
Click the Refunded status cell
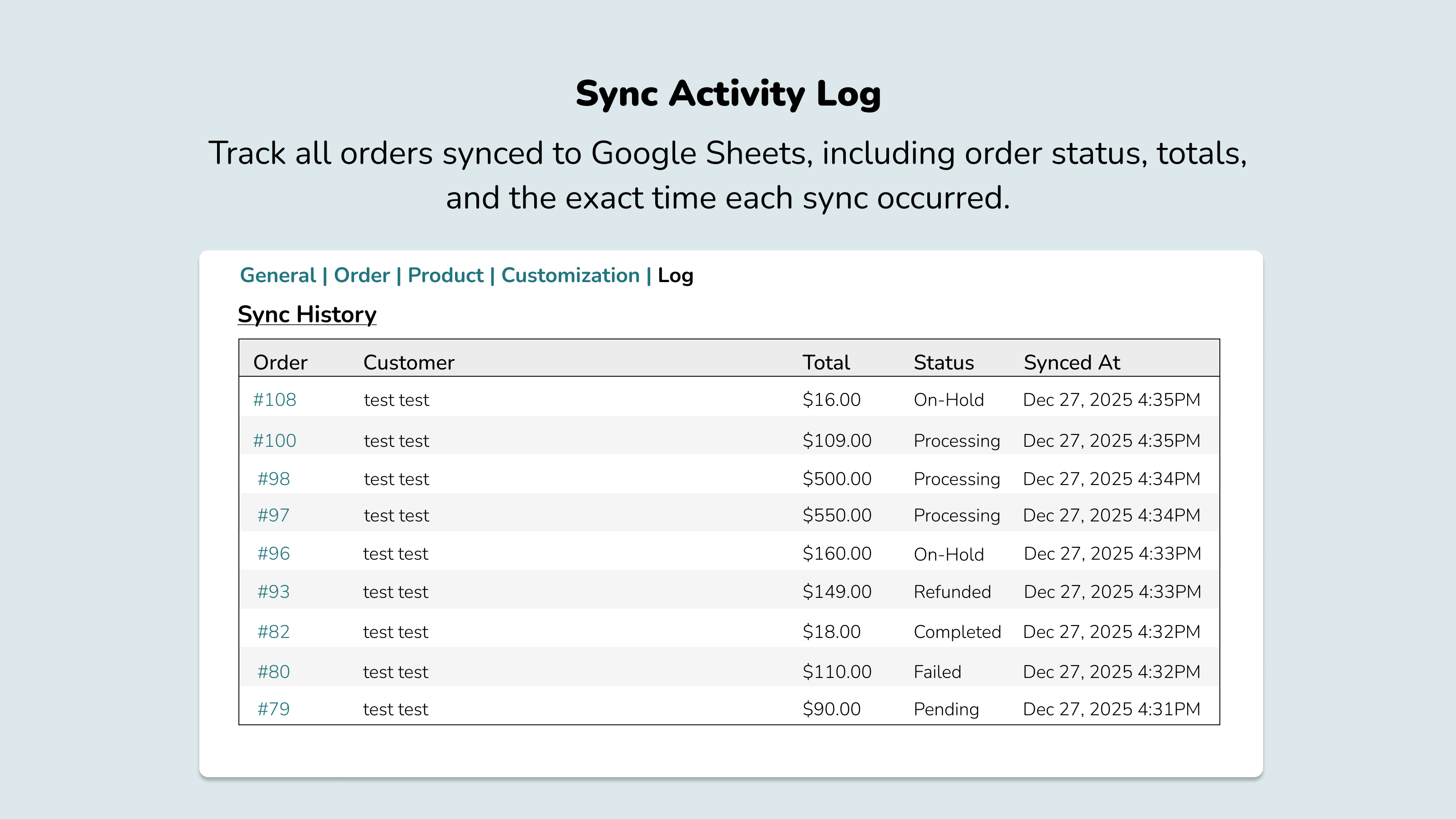pyautogui.click(x=952, y=592)
